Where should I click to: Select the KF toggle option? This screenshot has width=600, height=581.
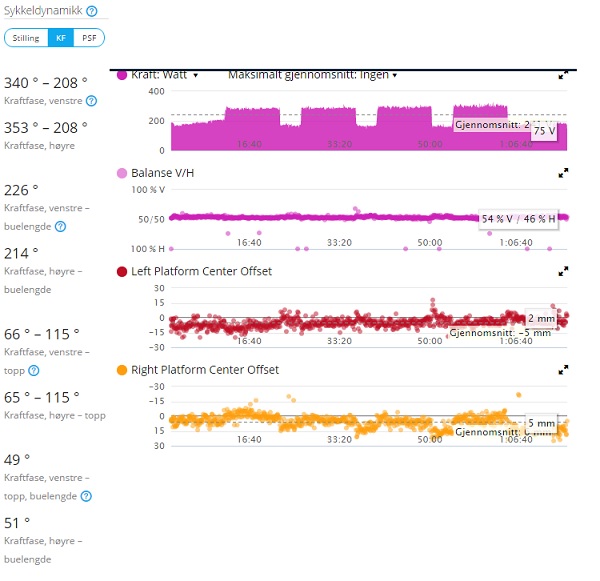click(61, 38)
